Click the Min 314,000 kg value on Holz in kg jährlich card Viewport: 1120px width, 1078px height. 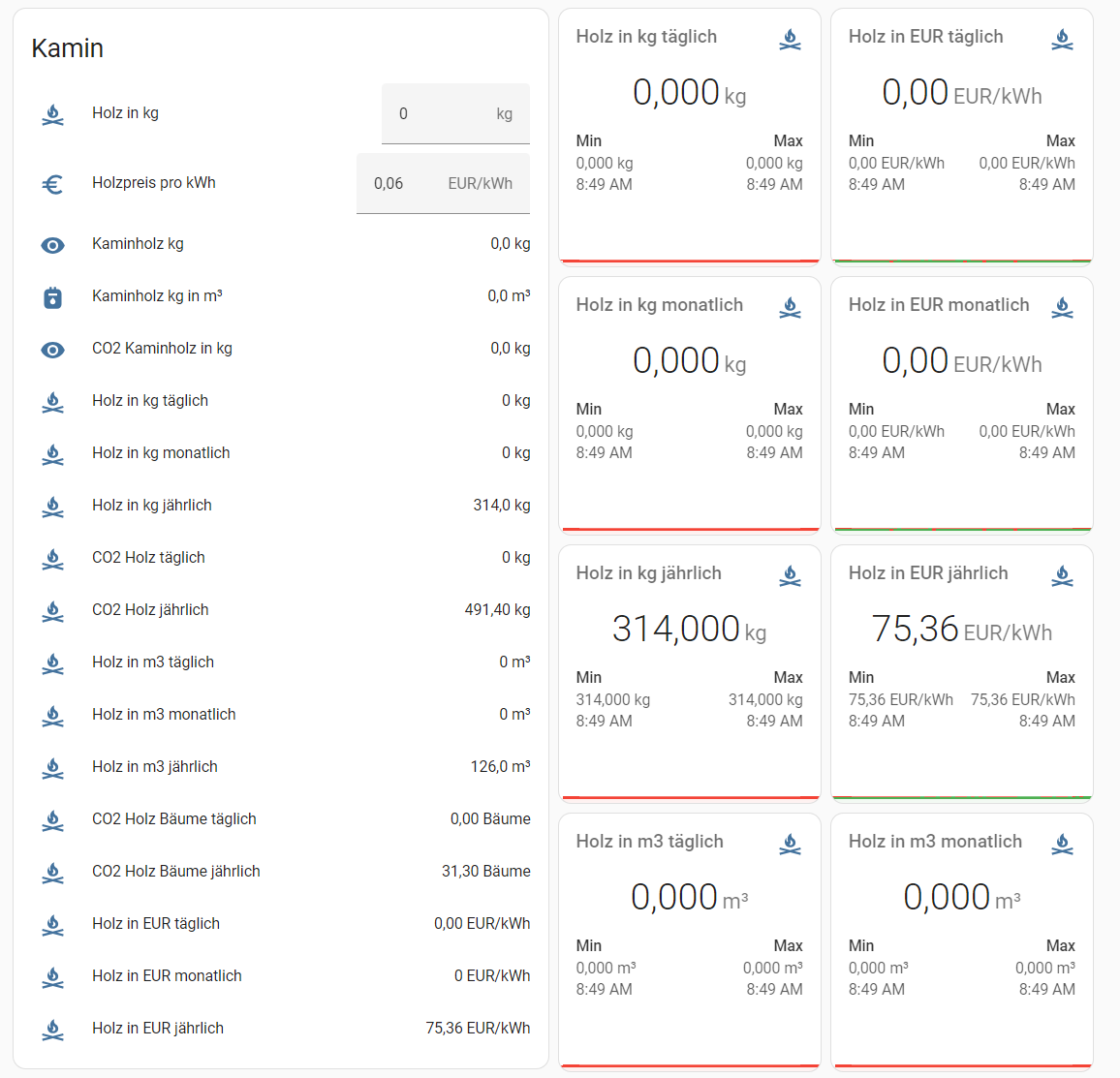coord(613,699)
